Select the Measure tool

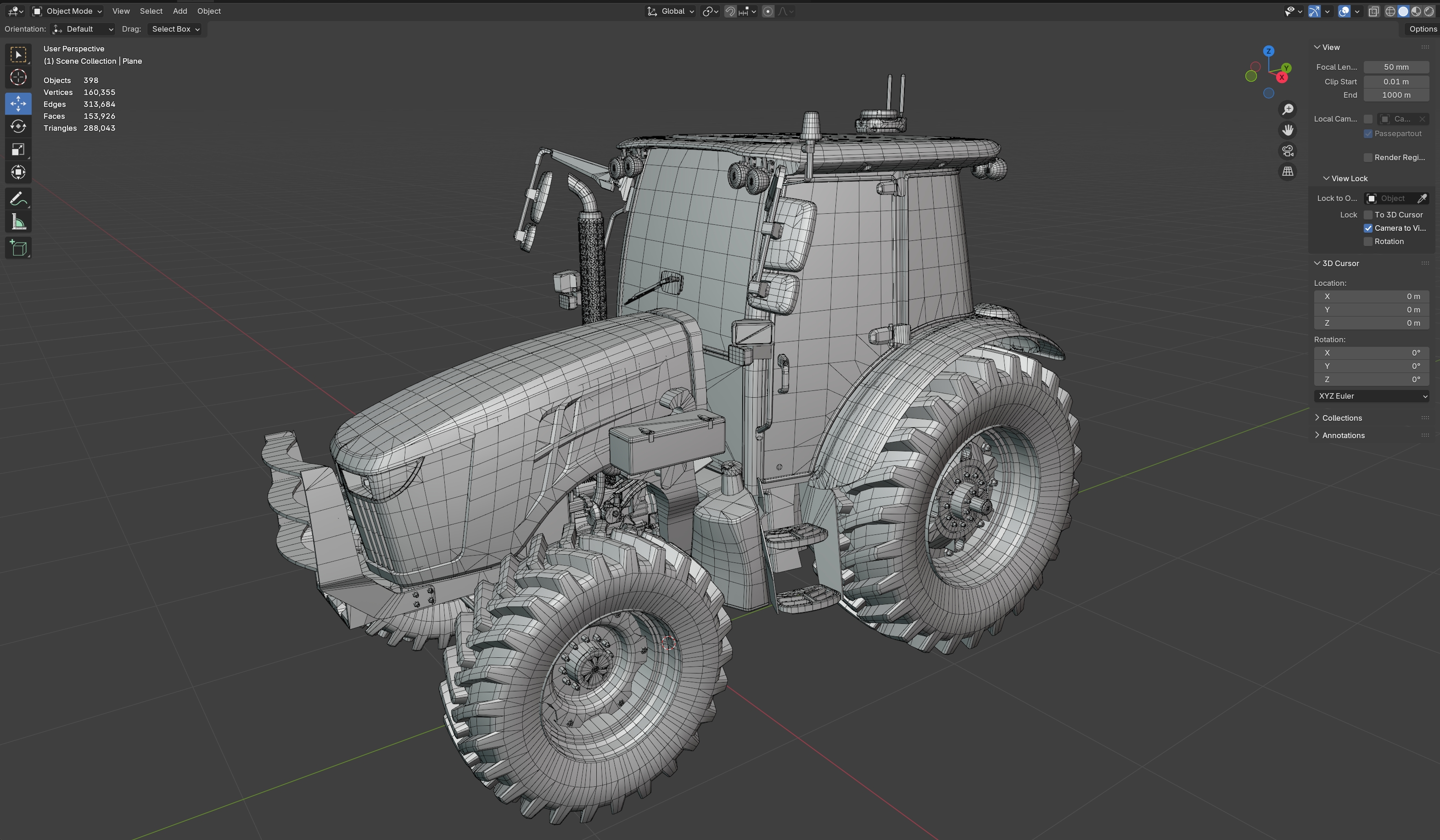click(18, 222)
